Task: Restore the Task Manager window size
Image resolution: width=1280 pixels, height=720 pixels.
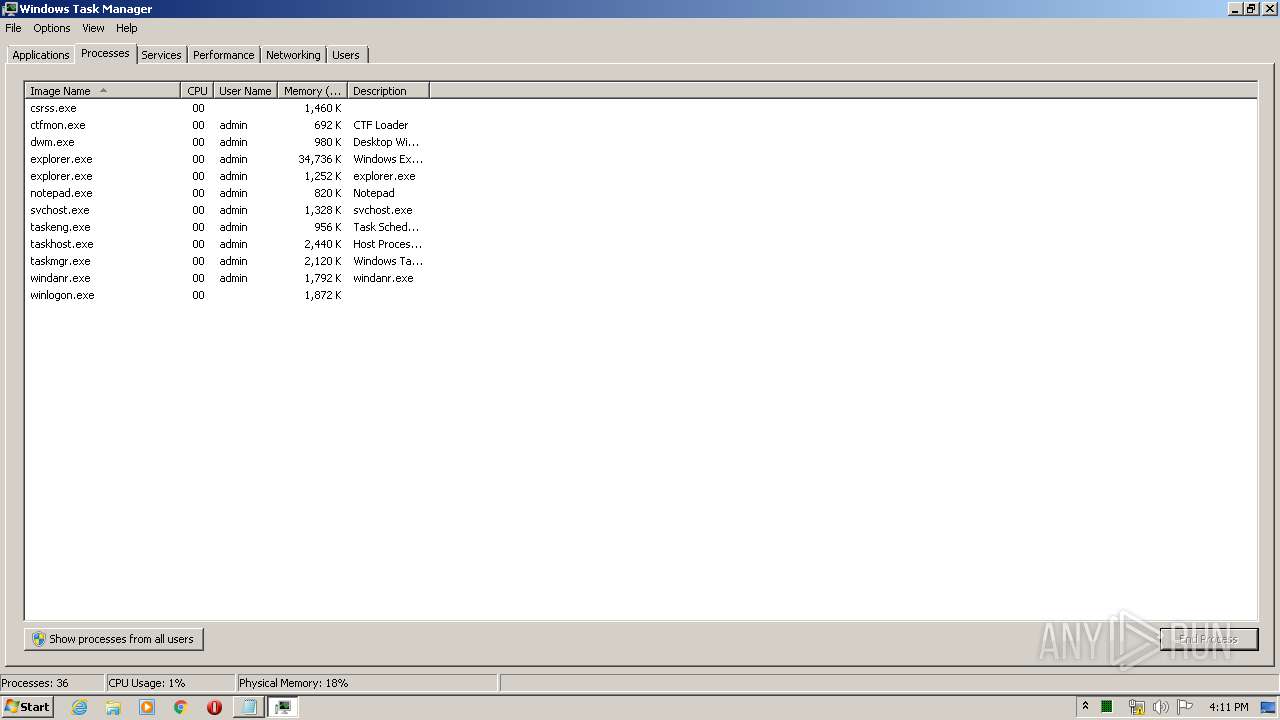Action: click(x=1251, y=8)
